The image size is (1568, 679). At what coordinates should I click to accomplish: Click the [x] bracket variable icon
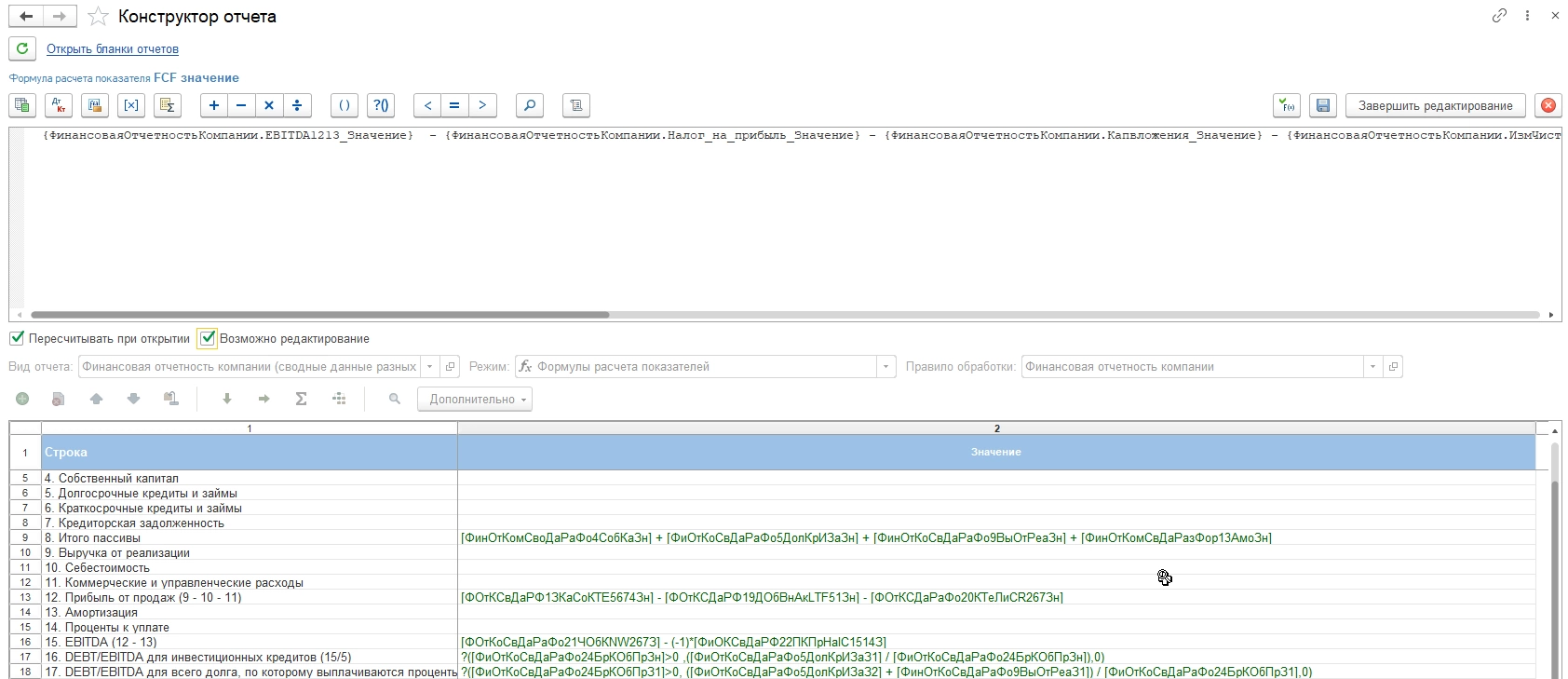tap(131, 105)
